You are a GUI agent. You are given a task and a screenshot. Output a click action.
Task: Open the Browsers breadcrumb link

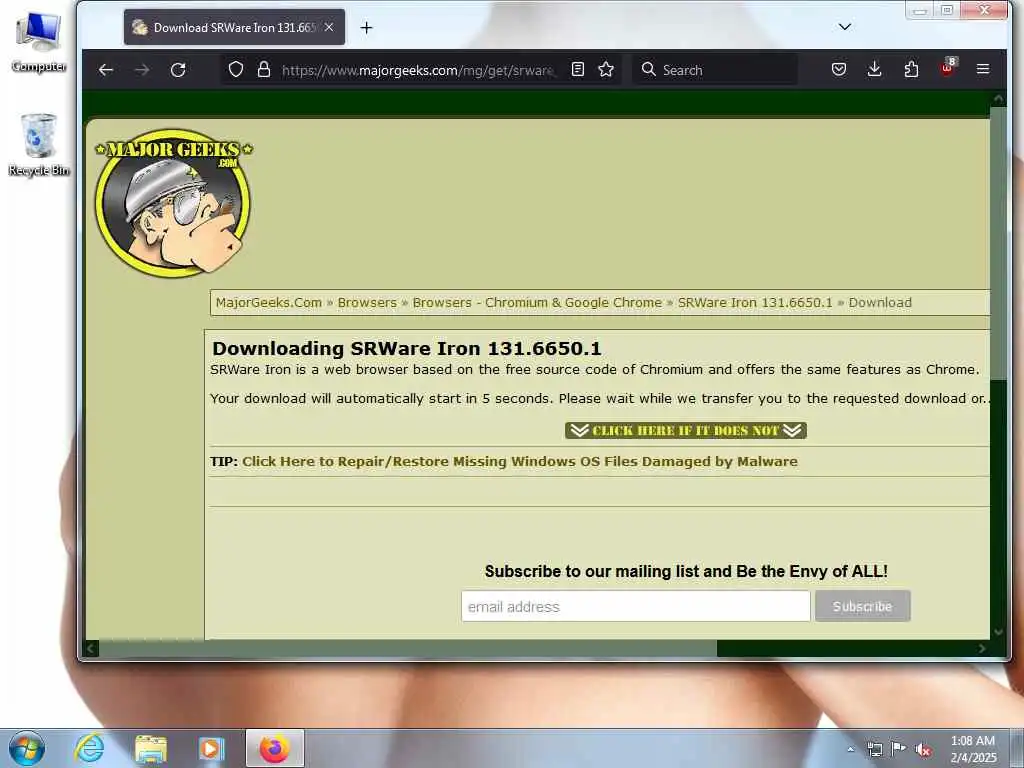pos(367,302)
